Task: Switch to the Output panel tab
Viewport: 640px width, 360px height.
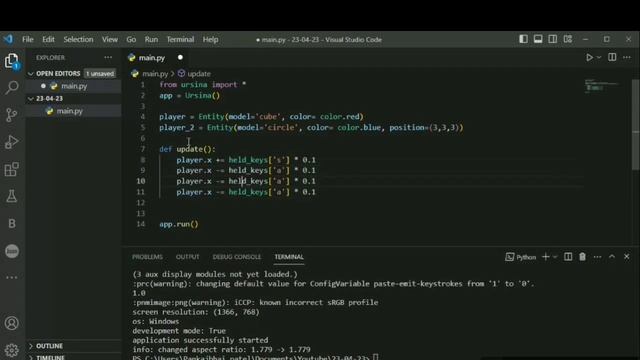Action: 187,257
